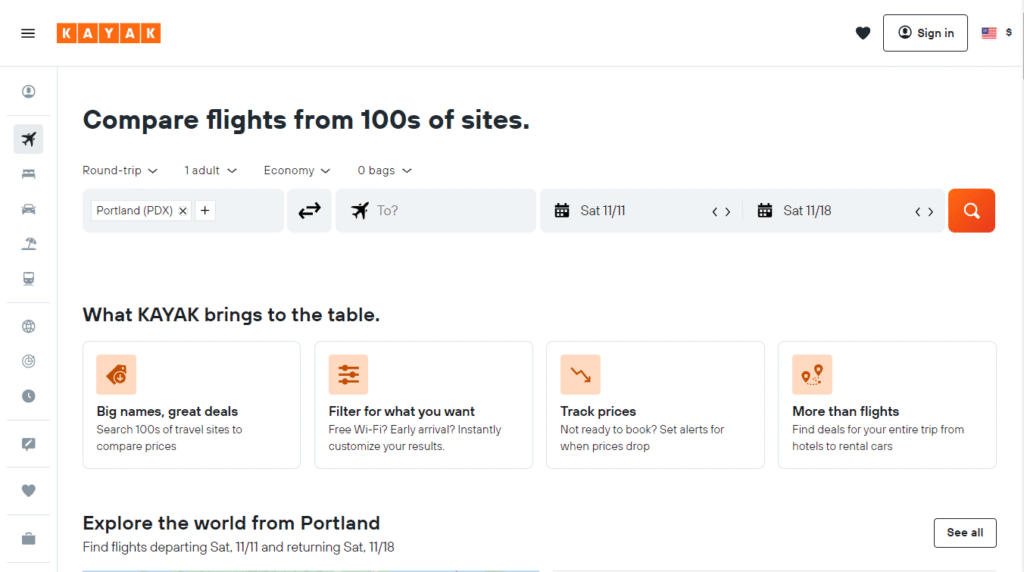Open the hamburger navigation menu
Image resolution: width=1024 pixels, height=572 pixels.
28,33
